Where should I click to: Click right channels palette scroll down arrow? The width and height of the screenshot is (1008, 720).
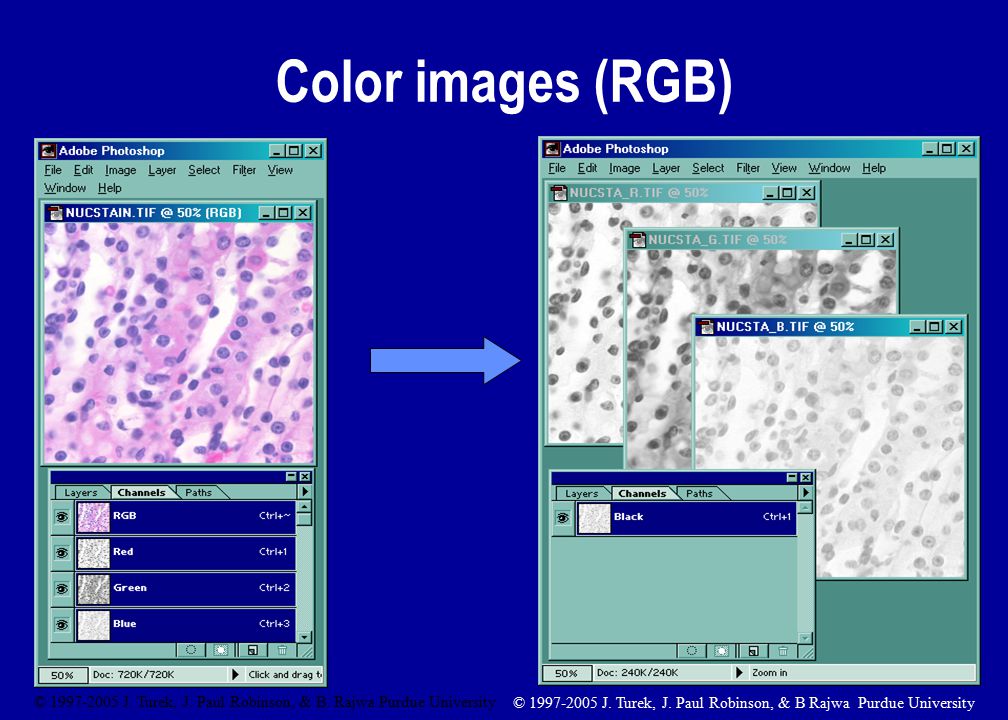pyautogui.click(x=805, y=638)
